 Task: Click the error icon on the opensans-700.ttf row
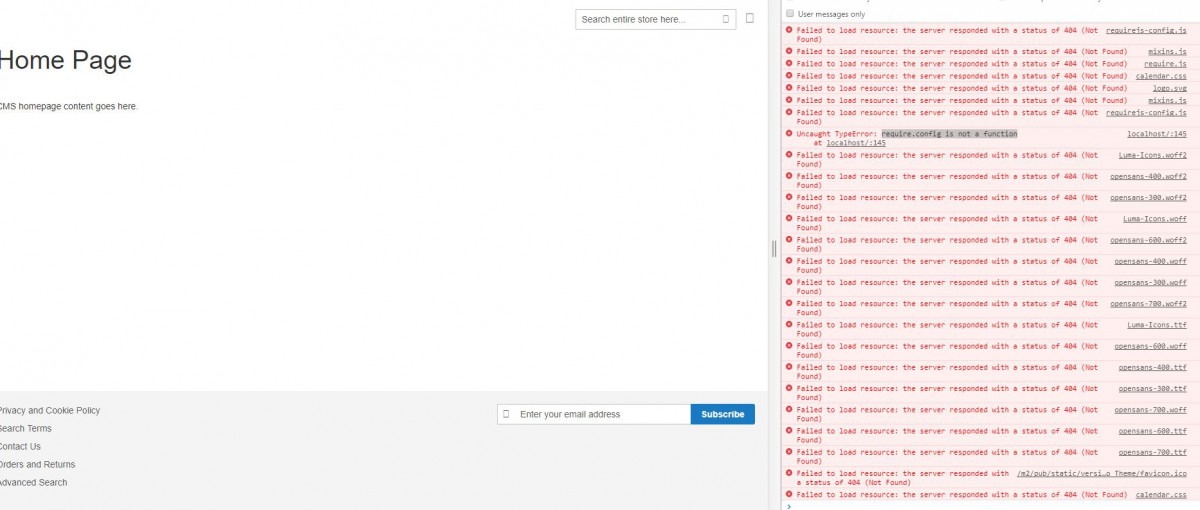pos(789,452)
